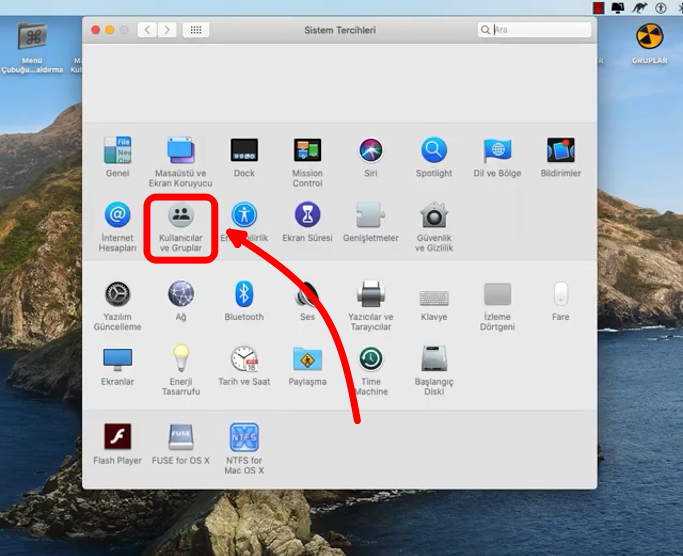Open the GRUPLAR desktop item
The width and height of the screenshot is (683, 556).
pos(649,38)
